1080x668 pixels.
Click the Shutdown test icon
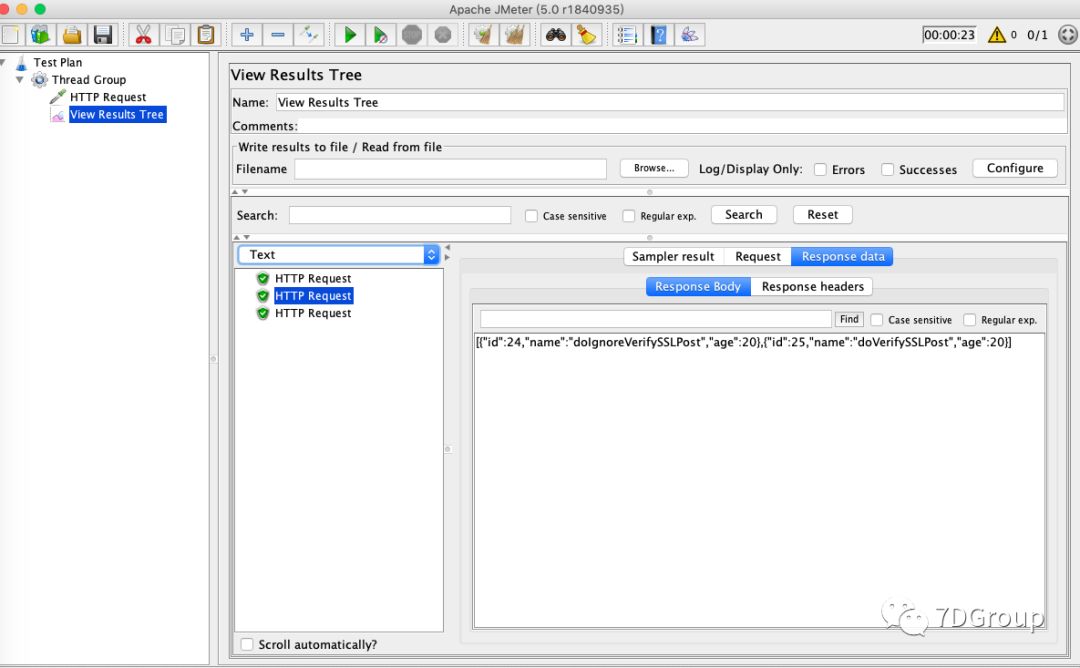coord(443,34)
